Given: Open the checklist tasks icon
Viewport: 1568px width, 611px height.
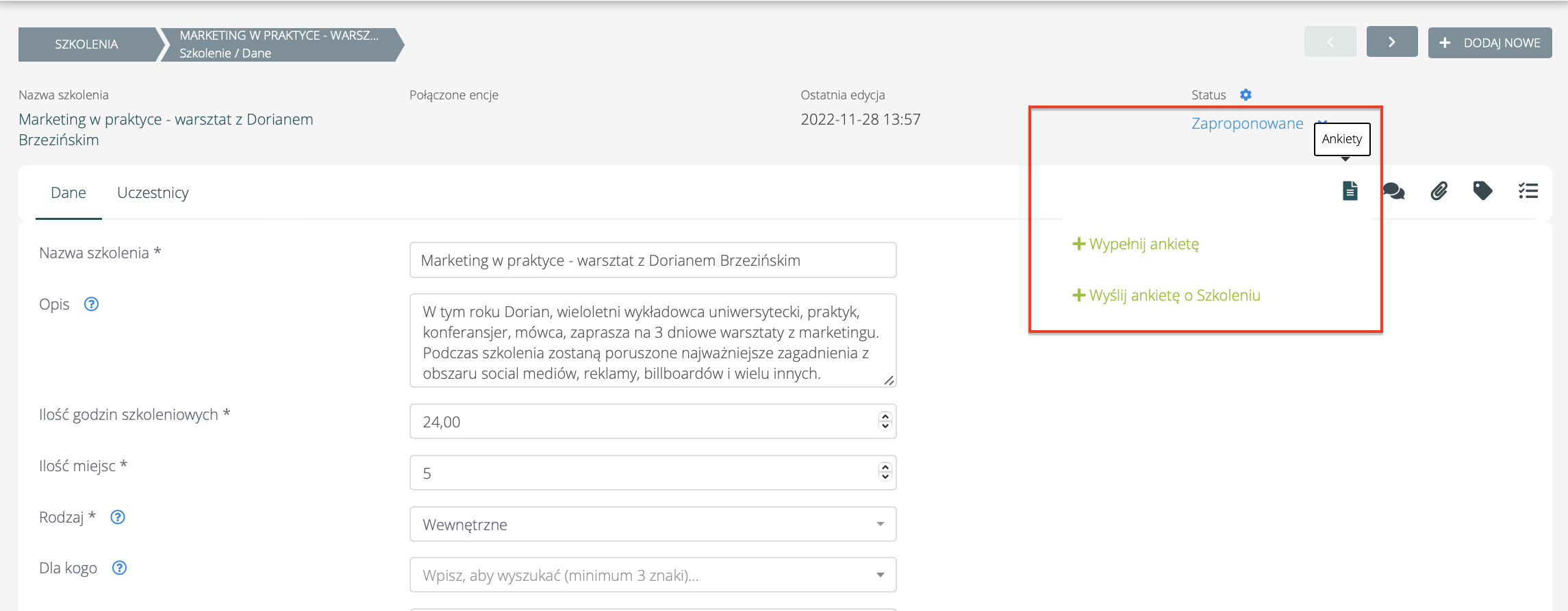Looking at the screenshot, I should [x=1528, y=190].
